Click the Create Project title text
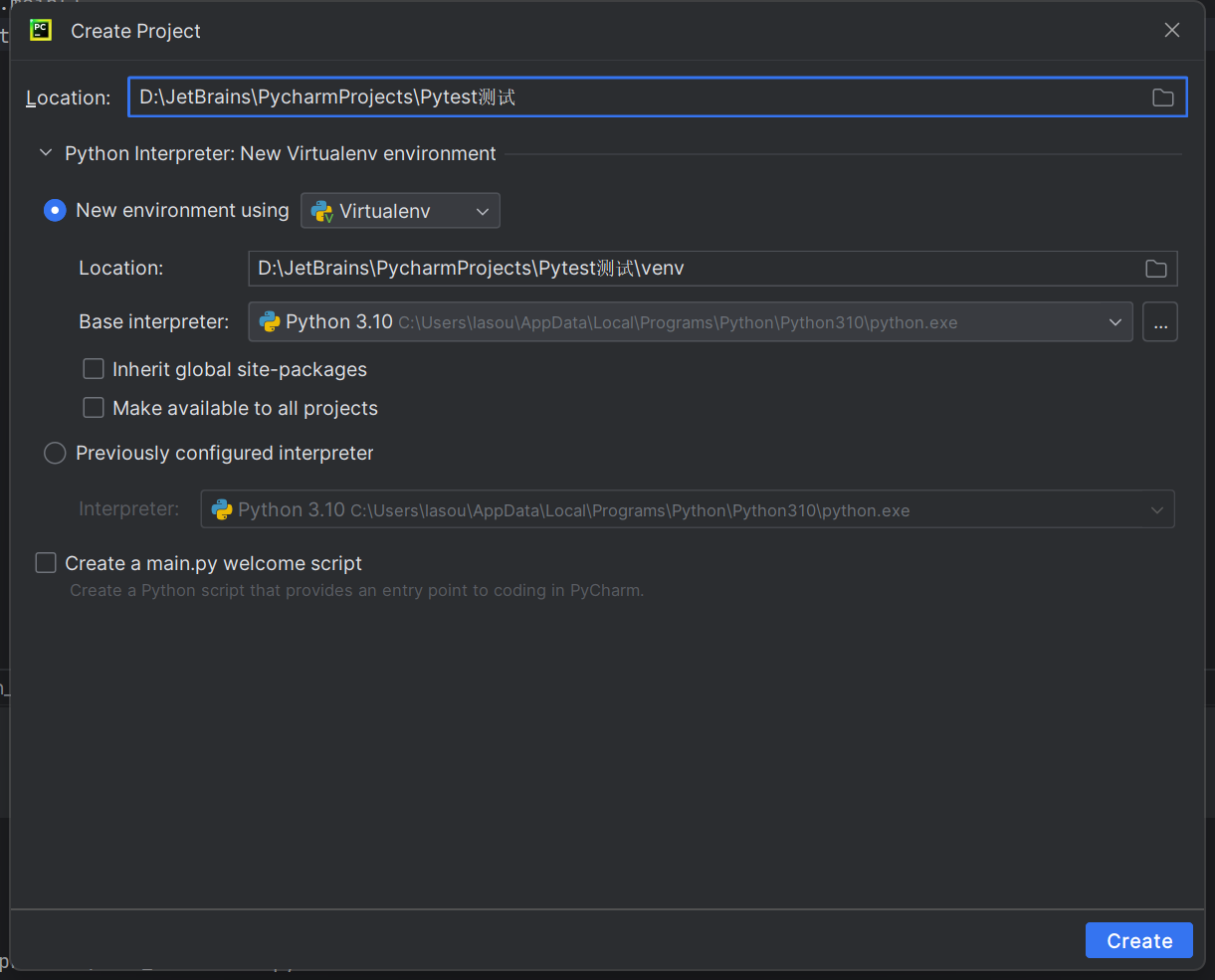This screenshot has height=980, width=1215. click(x=135, y=31)
